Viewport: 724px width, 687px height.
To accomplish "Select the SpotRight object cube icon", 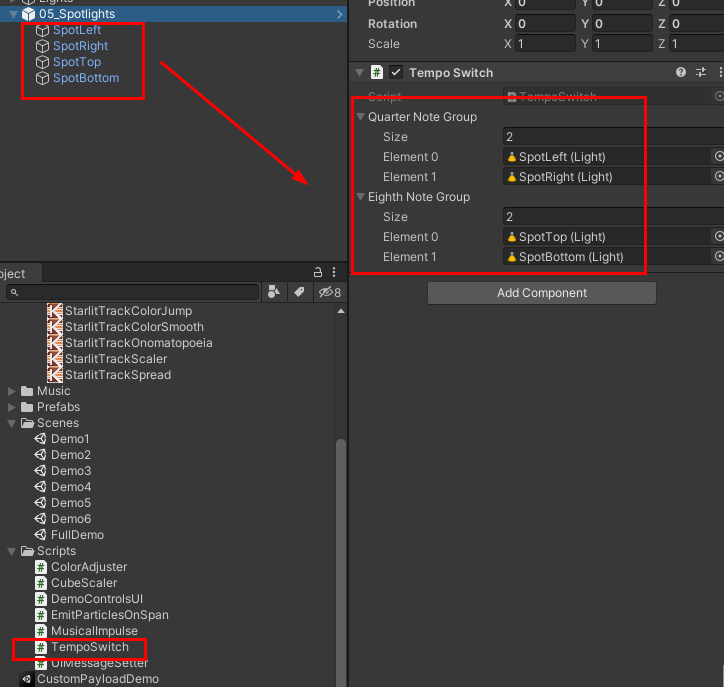I will pos(42,46).
